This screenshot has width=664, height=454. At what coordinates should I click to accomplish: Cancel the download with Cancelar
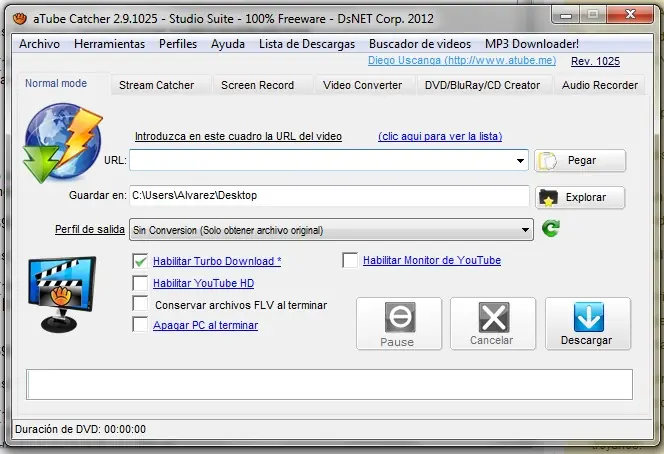pyautogui.click(x=493, y=324)
